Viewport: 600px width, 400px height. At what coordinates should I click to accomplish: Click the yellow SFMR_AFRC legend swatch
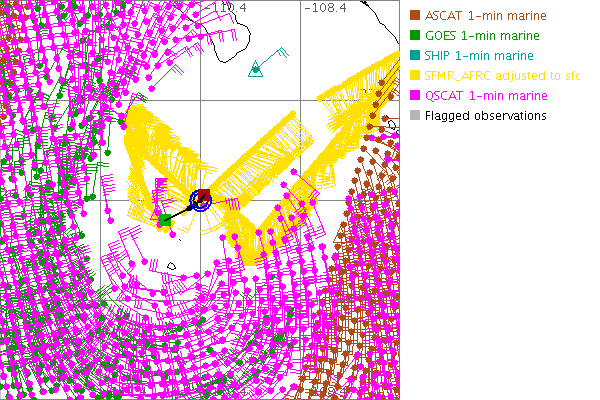416,76
